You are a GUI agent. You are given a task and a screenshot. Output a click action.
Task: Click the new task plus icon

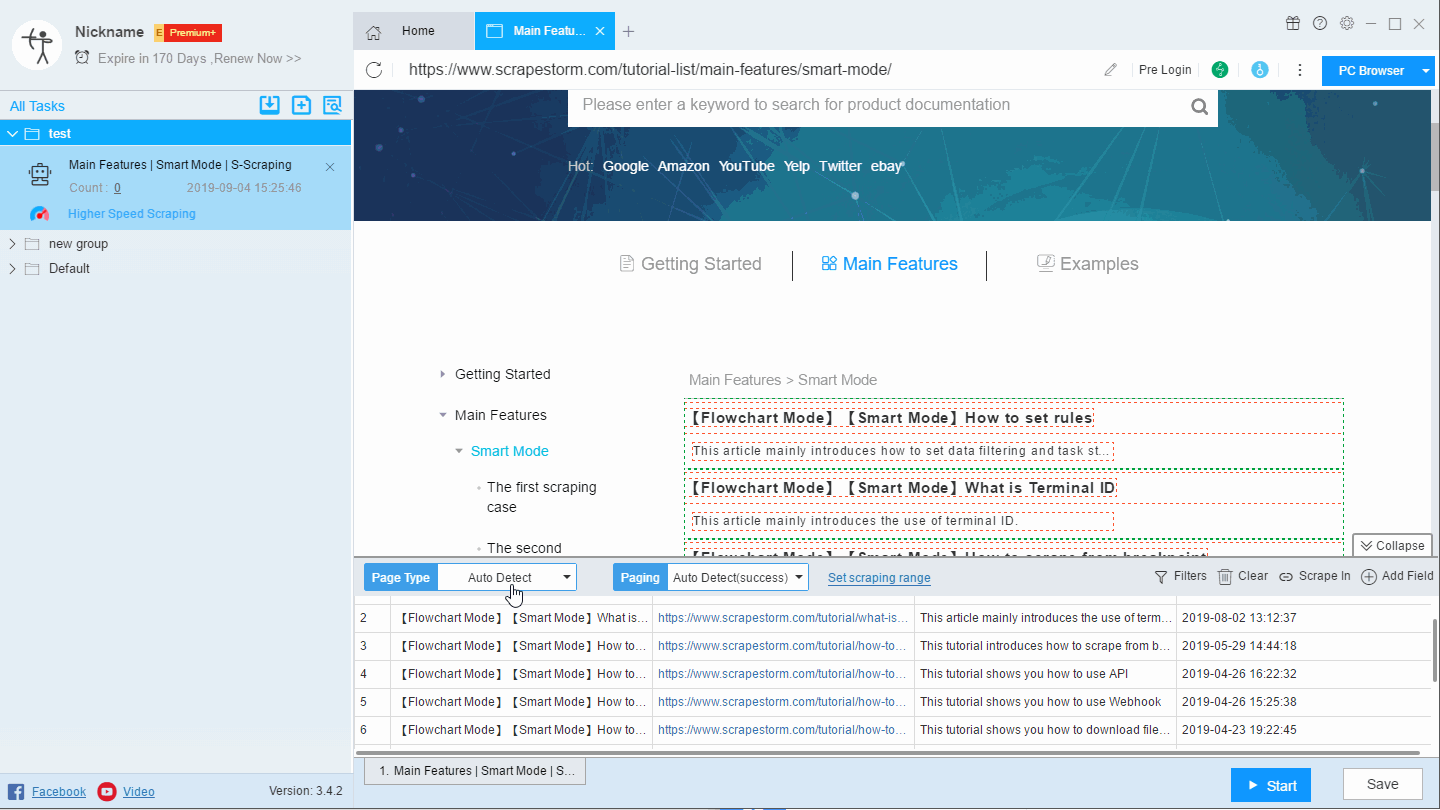coord(301,105)
